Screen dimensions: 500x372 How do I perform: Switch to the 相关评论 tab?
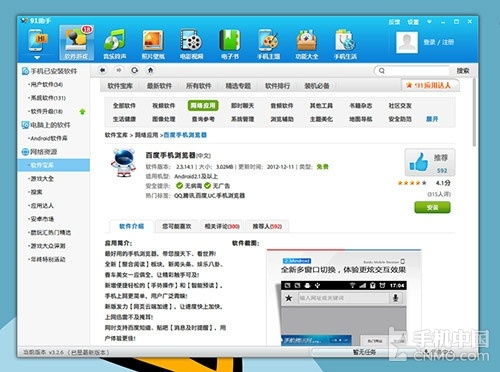click(x=222, y=226)
